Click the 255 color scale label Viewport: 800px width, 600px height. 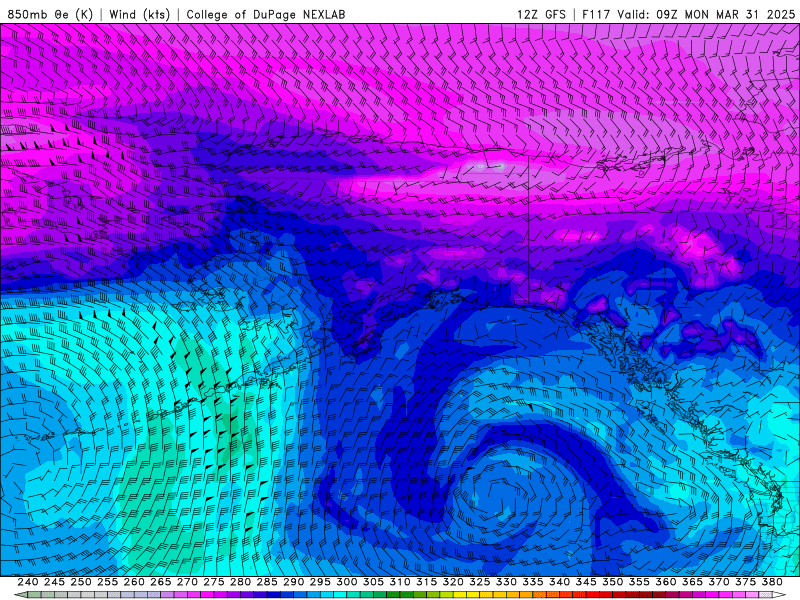click(107, 582)
